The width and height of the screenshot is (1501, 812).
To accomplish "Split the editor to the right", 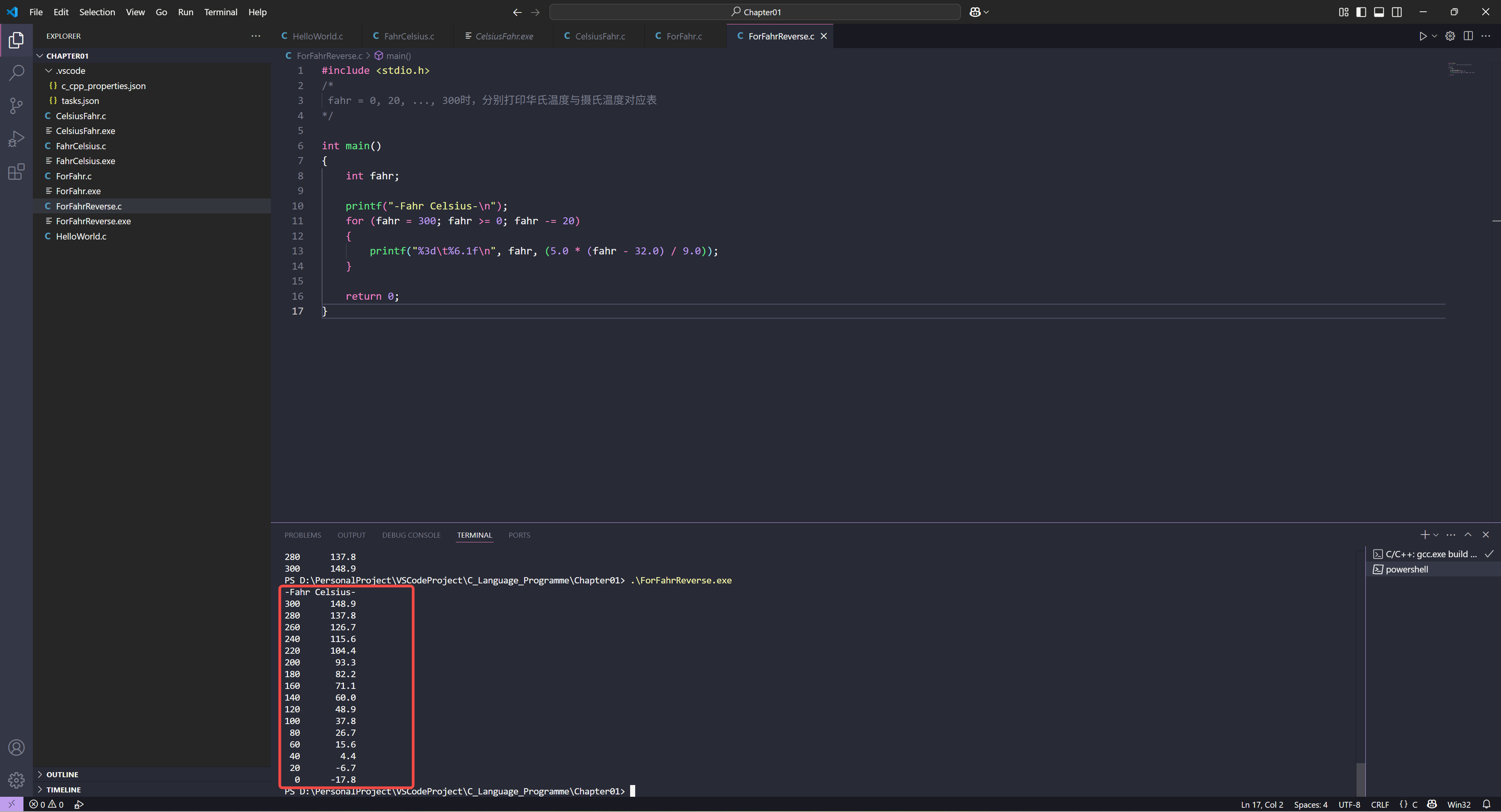I will tap(1468, 36).
